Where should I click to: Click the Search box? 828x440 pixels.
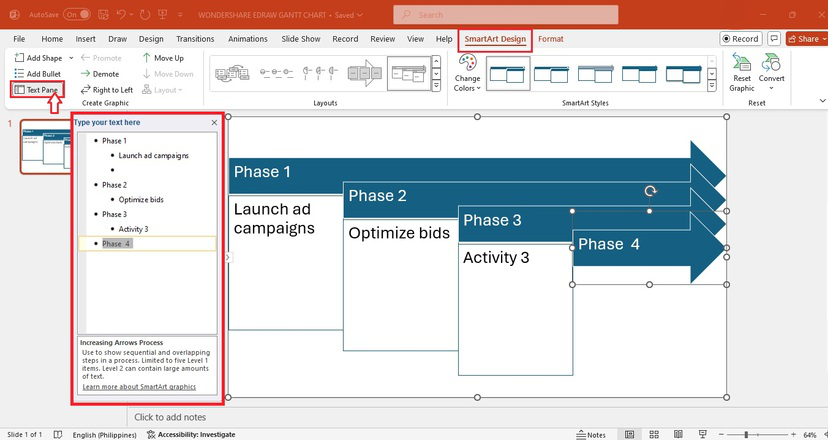[506, 15]
